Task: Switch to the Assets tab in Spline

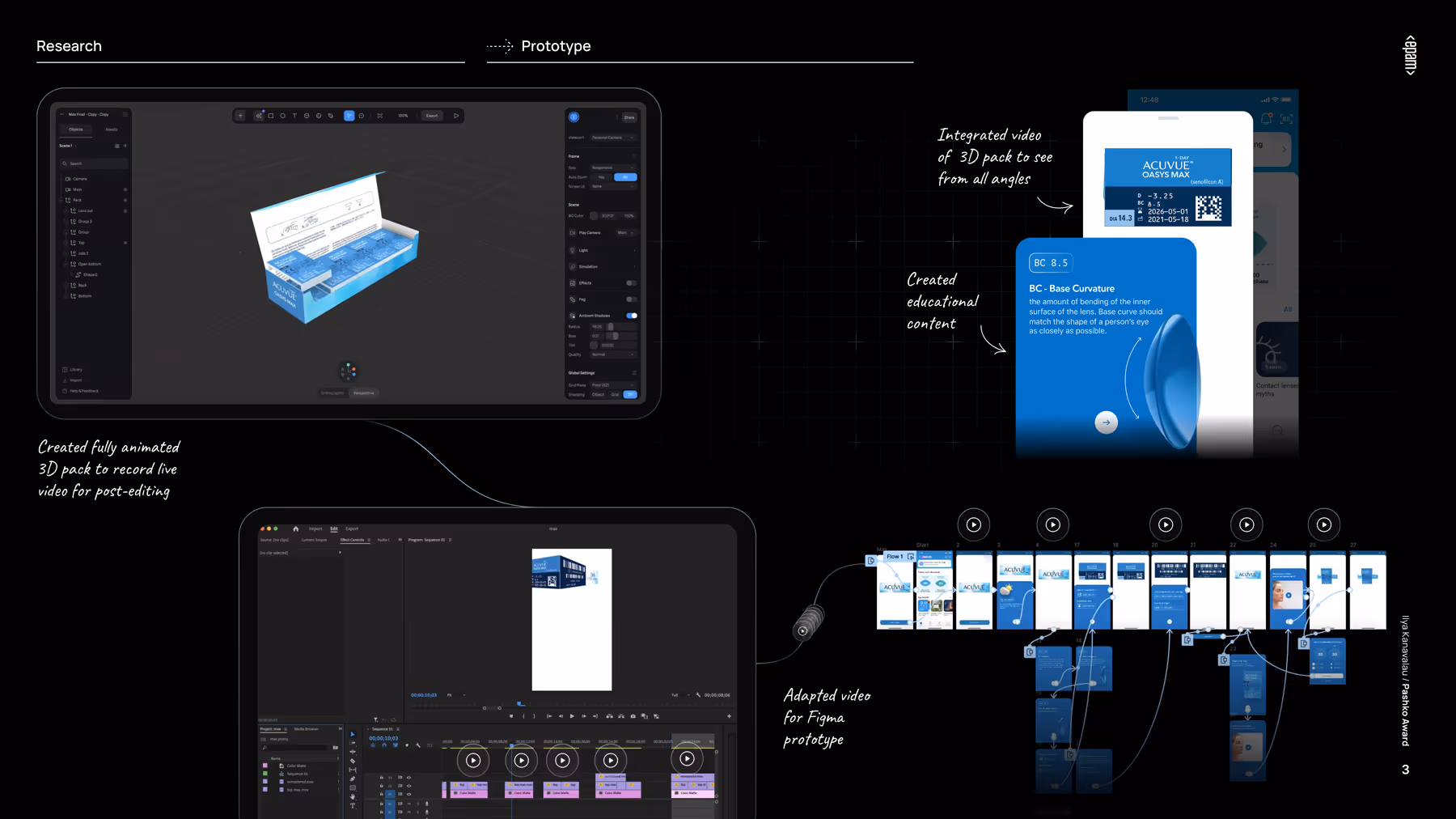Action: coord(112,129)
